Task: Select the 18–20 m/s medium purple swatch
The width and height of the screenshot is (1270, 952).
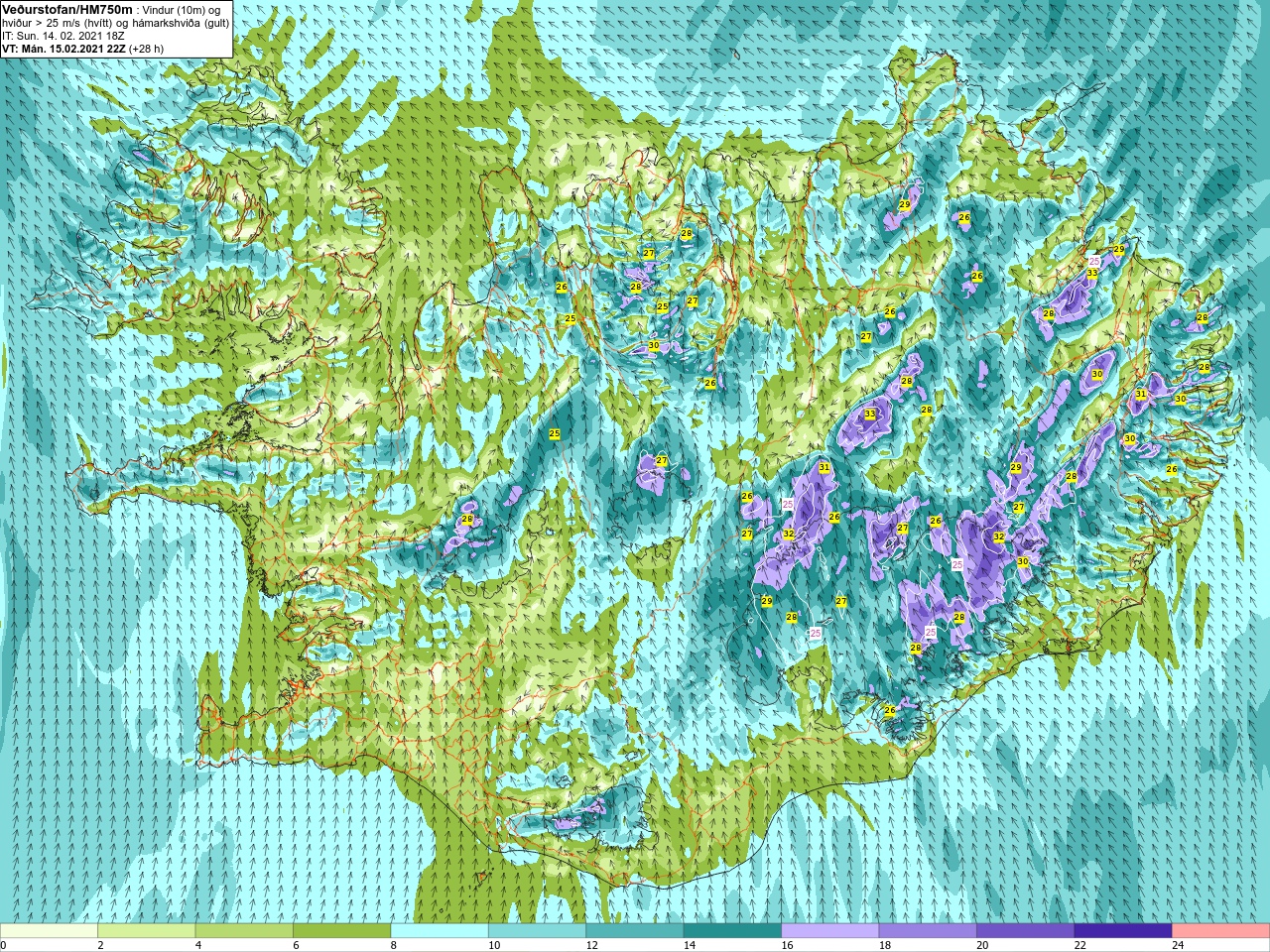Action: point(929,931)
